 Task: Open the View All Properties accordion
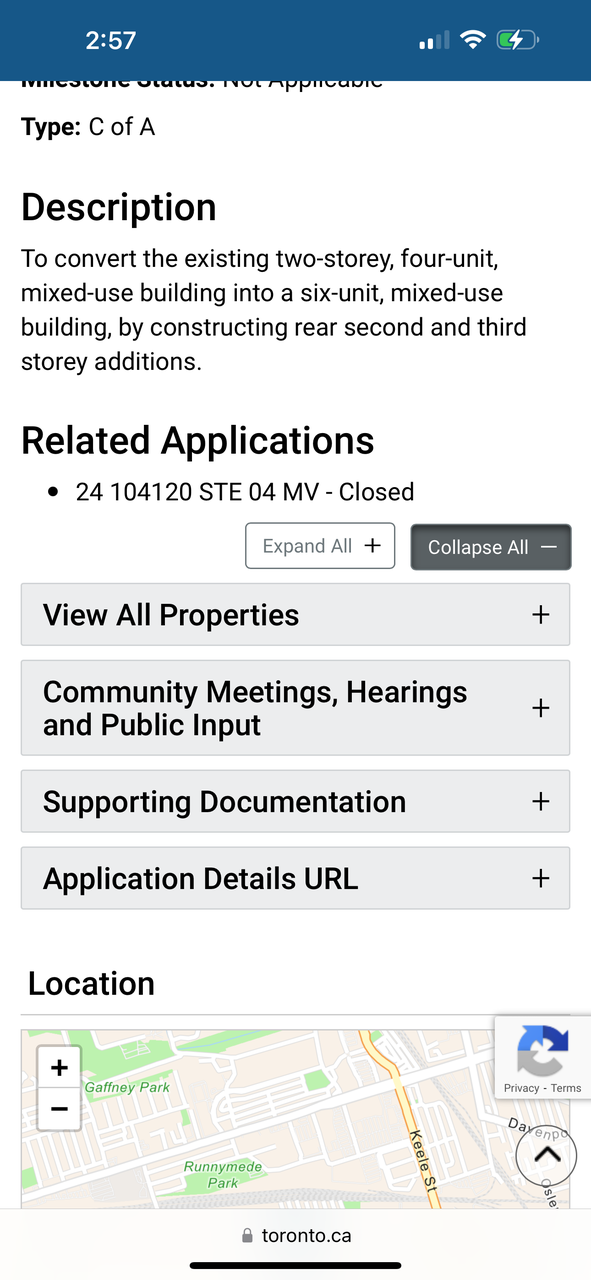click(x=296, y=615)
